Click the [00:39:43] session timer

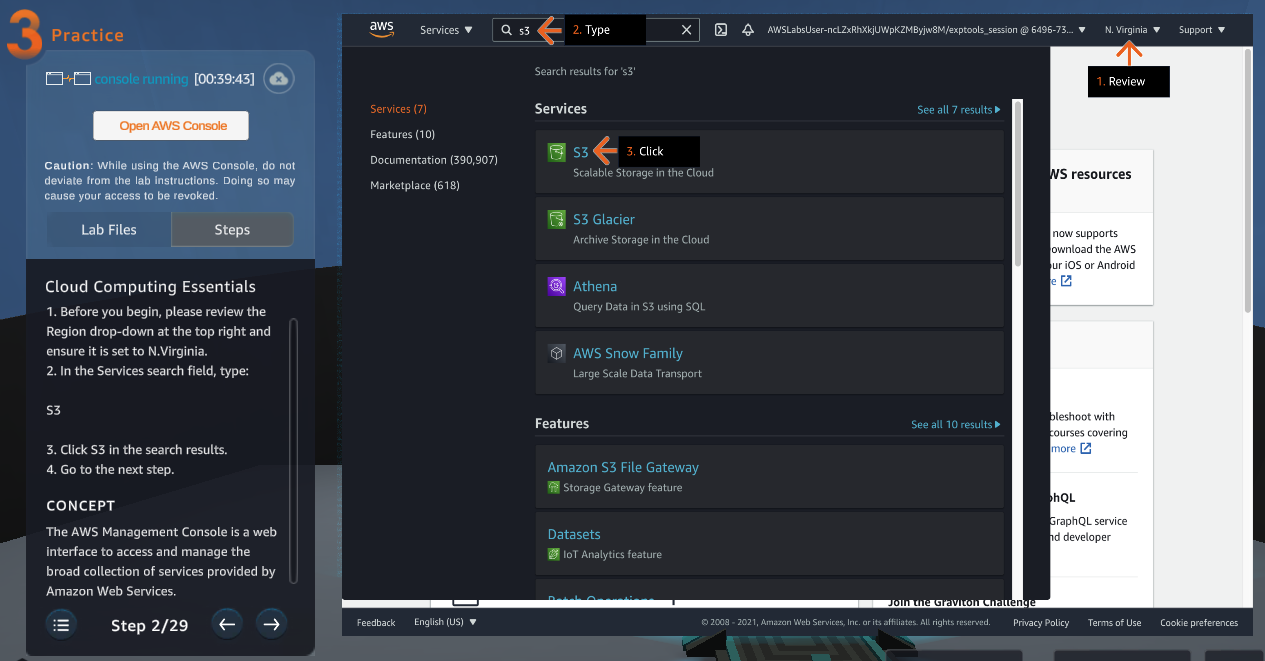[224, 78]
